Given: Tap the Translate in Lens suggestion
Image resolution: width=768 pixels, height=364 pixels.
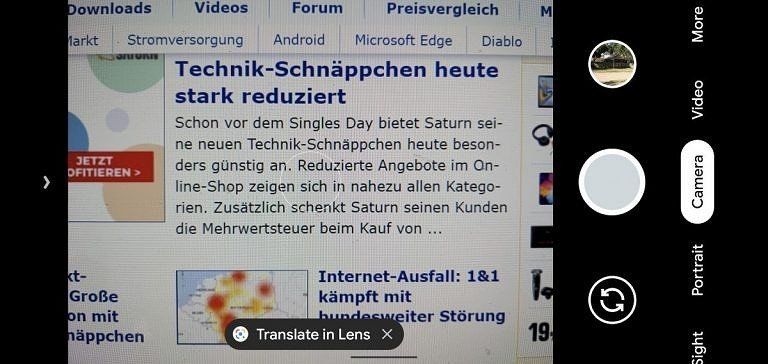Looking at the screenshot, I should pyautogui.click(x=313, y=334).
